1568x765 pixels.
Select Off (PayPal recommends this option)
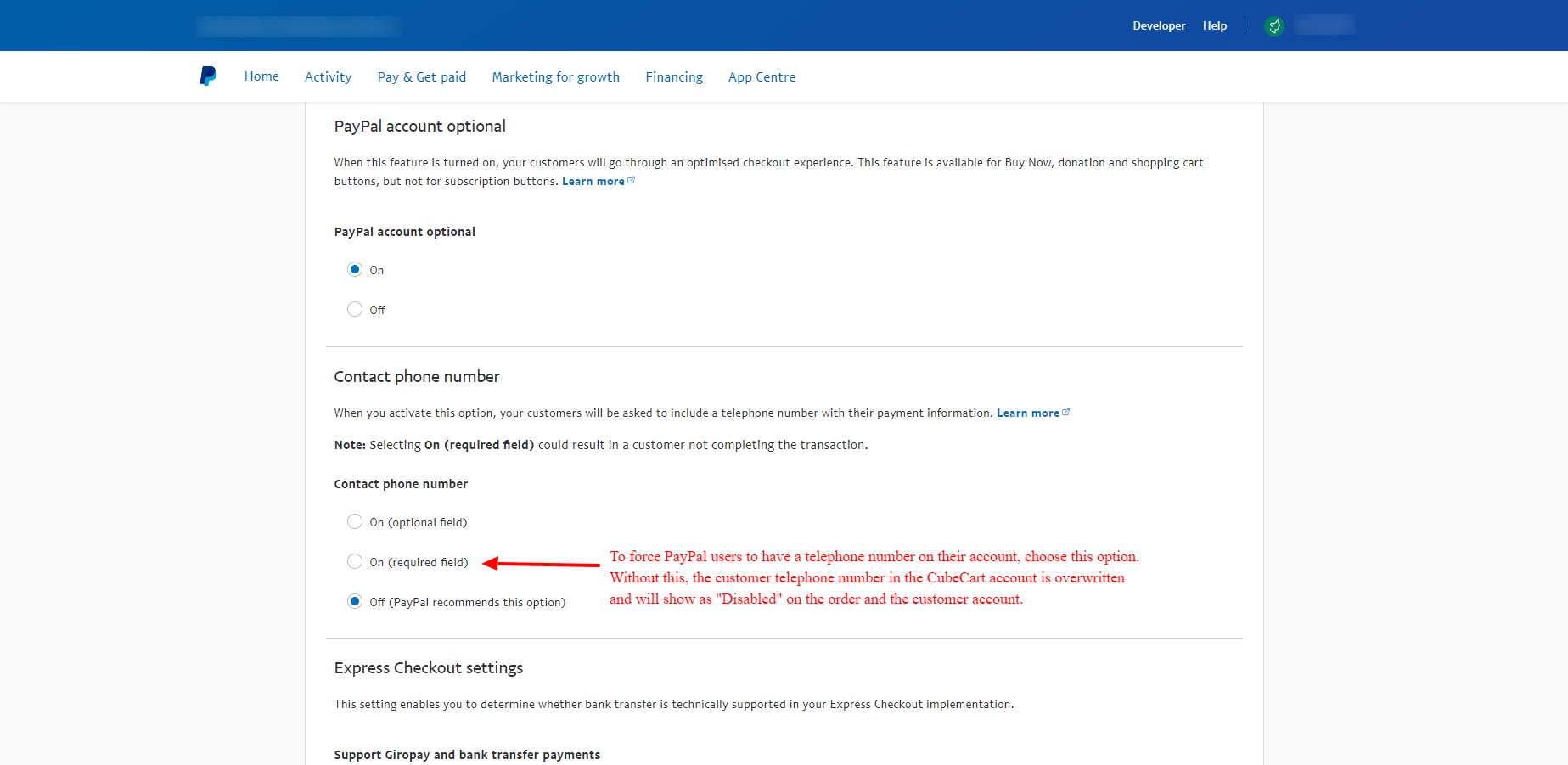coord(355,601)
